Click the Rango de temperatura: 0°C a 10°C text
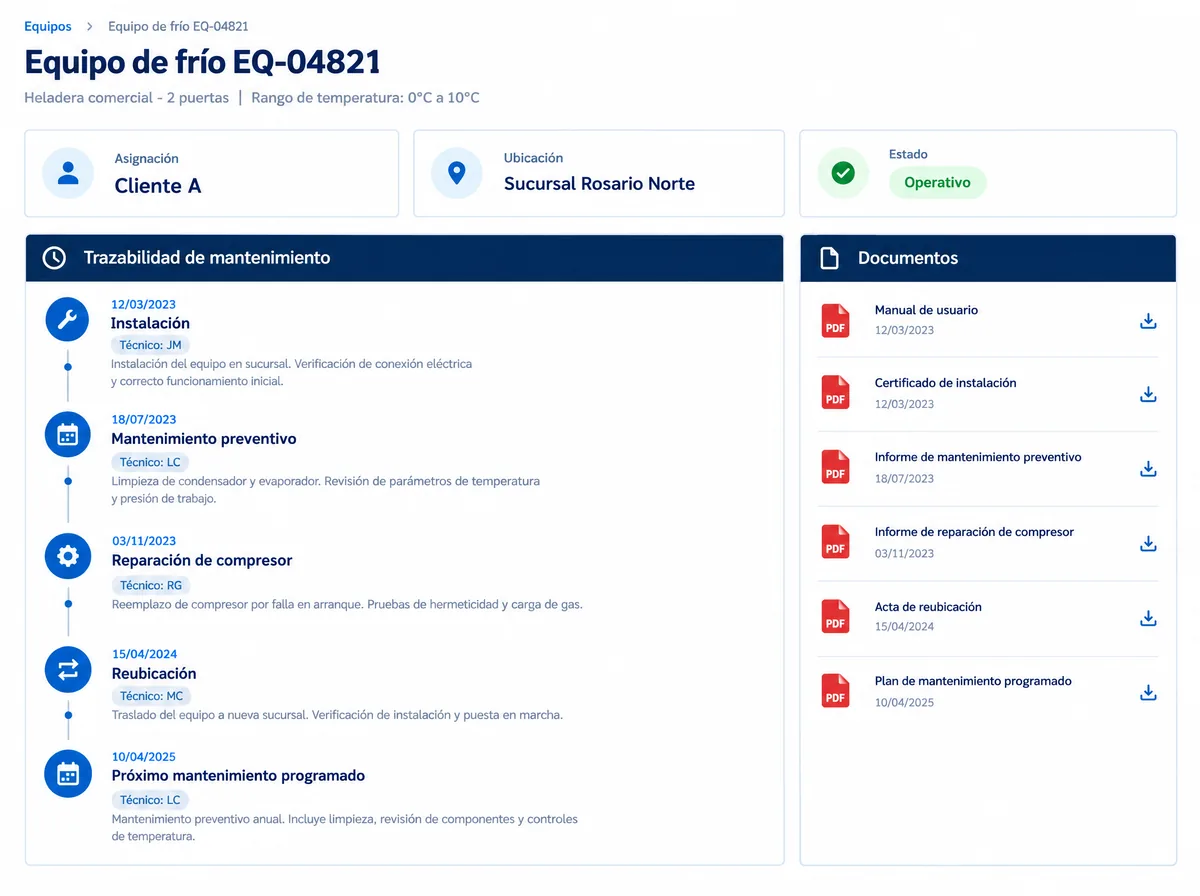Screen dimensions: 1200x896 point(365,98)
